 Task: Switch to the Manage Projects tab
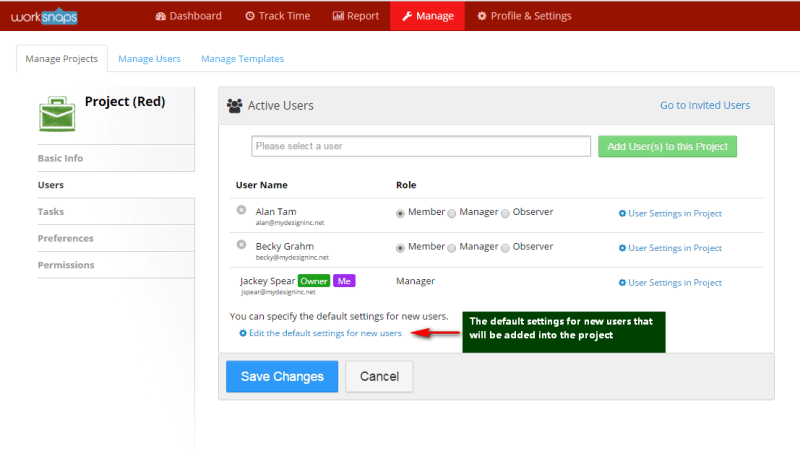(62, 59)
